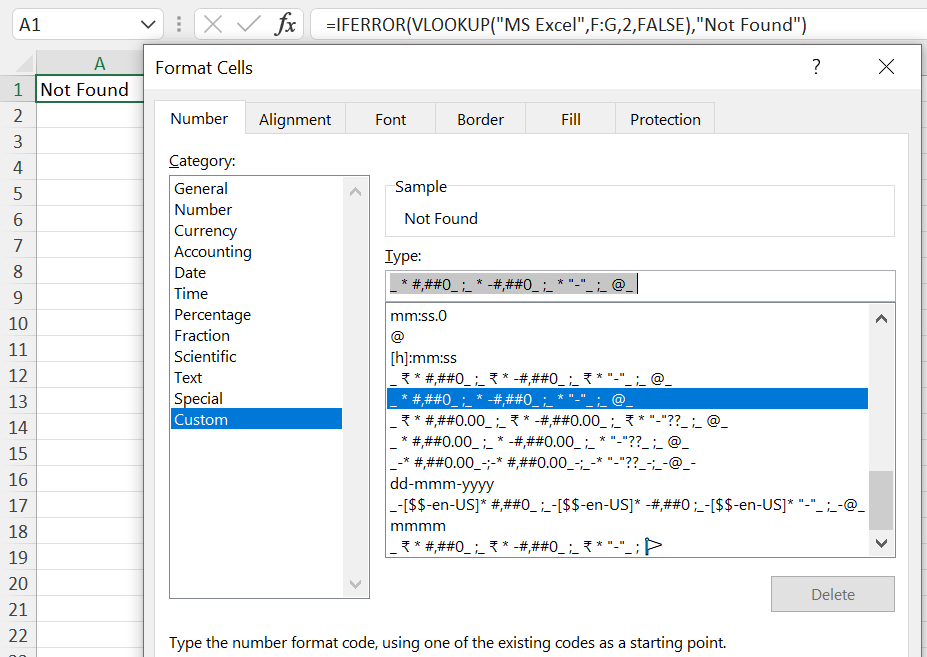Viewport: 927px width, 657px height.
Task: Click the Category list scroll up arrow
Action: point(355,192)
